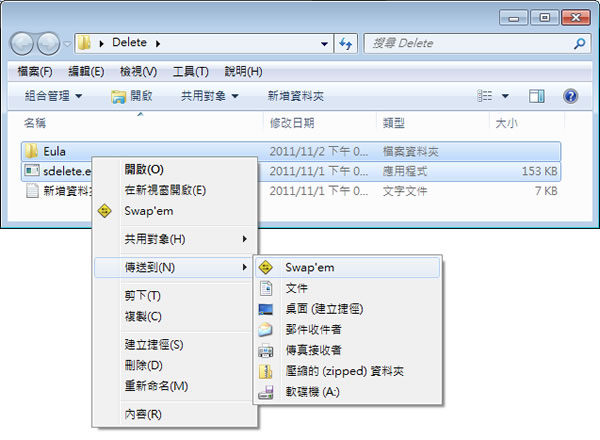This screenshot has width=600, height=440.
Task: Open recent pages dropdown beside Forward button
Action: [67, 44]
